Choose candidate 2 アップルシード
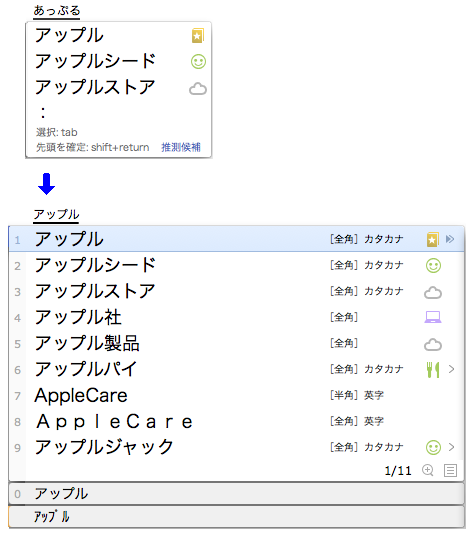Screen dimensions: 475x540 [236, 265]
